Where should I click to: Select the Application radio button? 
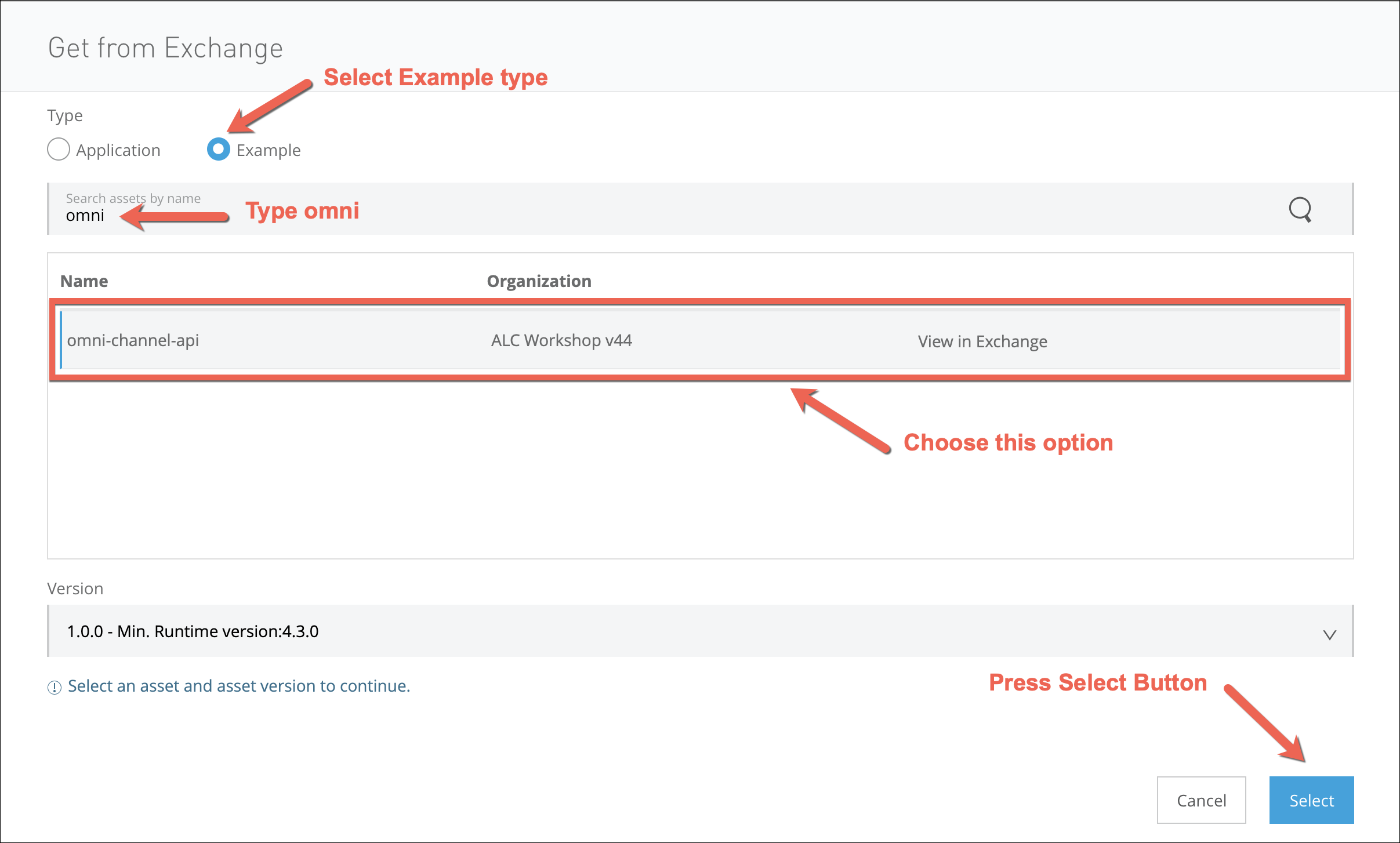59,150
